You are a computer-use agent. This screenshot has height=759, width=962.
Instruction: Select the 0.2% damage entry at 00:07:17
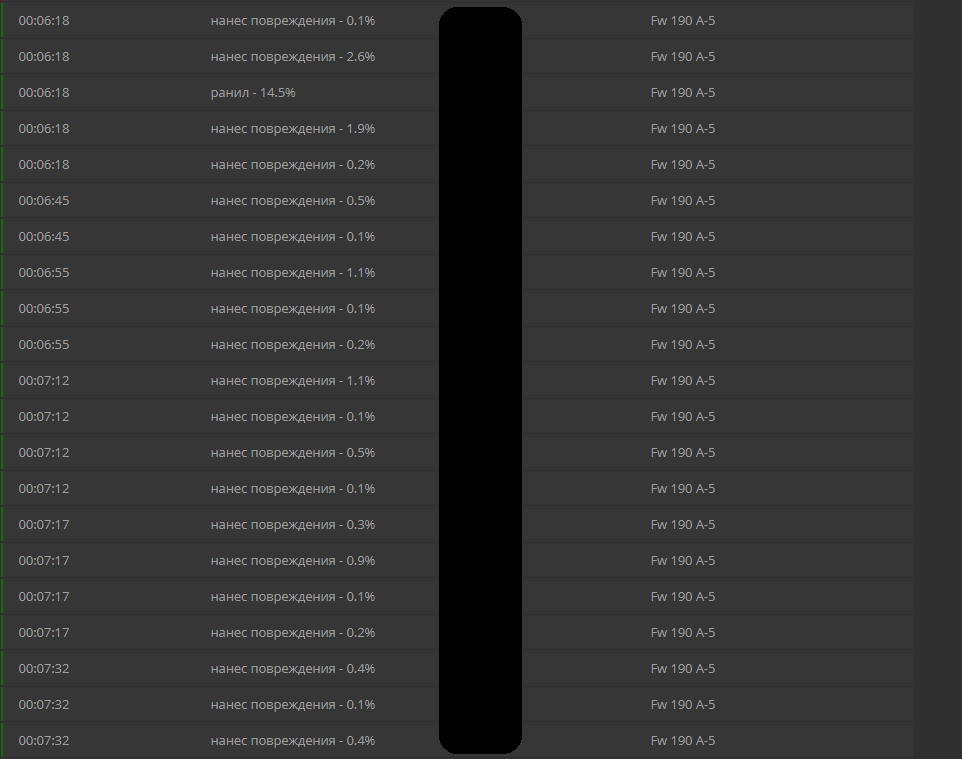(457, 633)
